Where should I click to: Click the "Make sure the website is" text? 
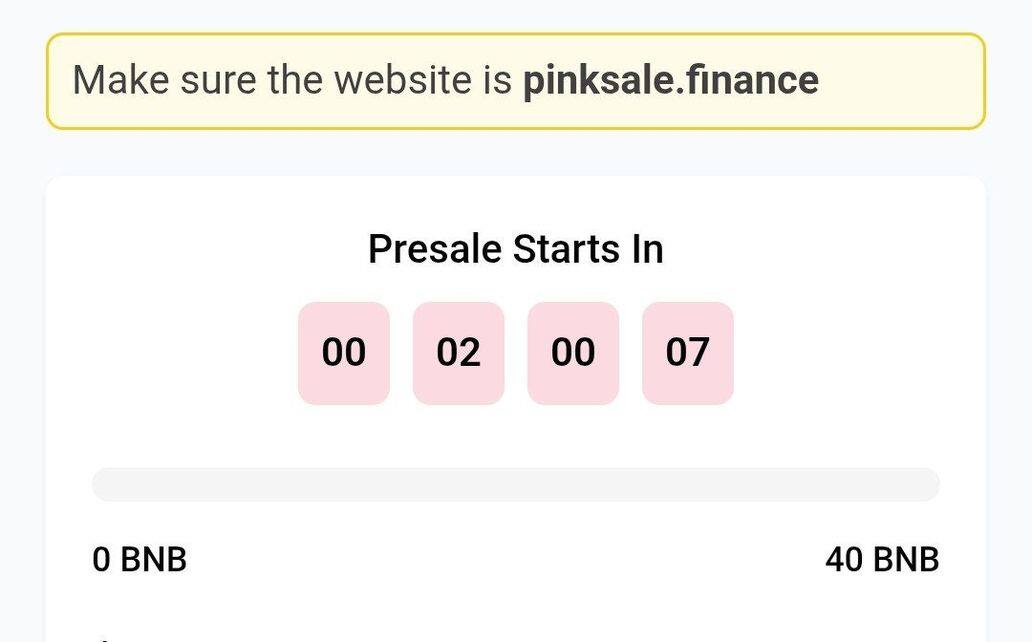click(x=292, y=80)
